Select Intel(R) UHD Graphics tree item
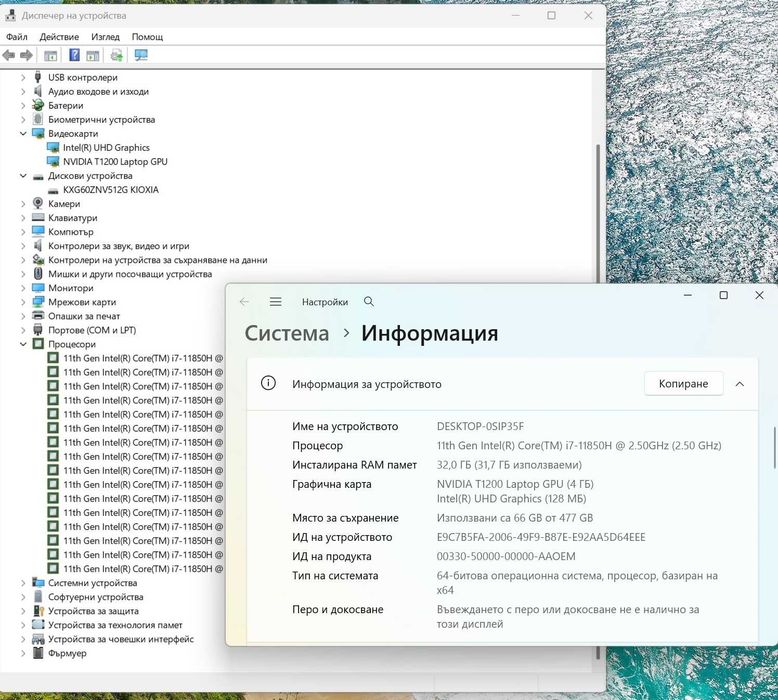Viewport: 778px width, 700px height. [x=106, y=147]
